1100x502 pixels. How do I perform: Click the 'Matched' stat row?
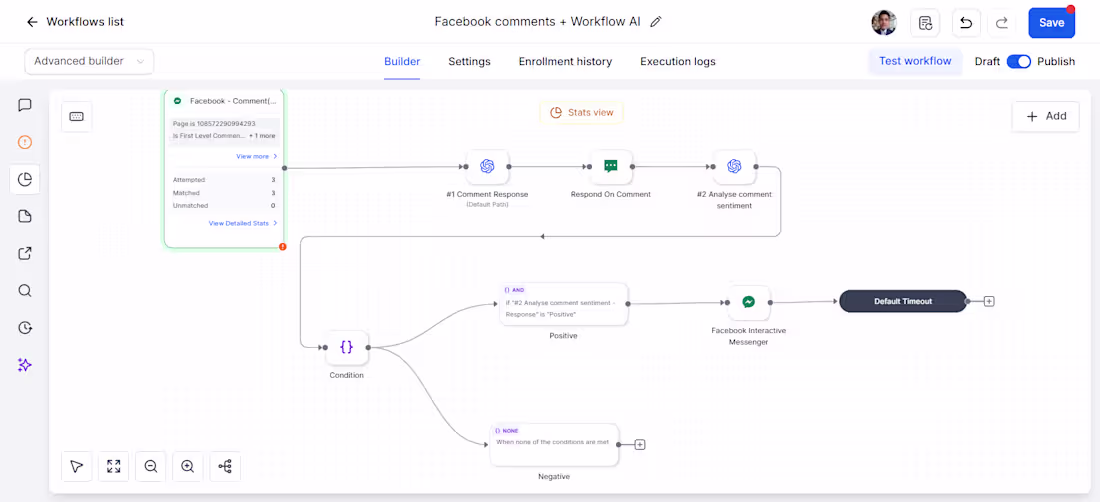coord(224,193)
